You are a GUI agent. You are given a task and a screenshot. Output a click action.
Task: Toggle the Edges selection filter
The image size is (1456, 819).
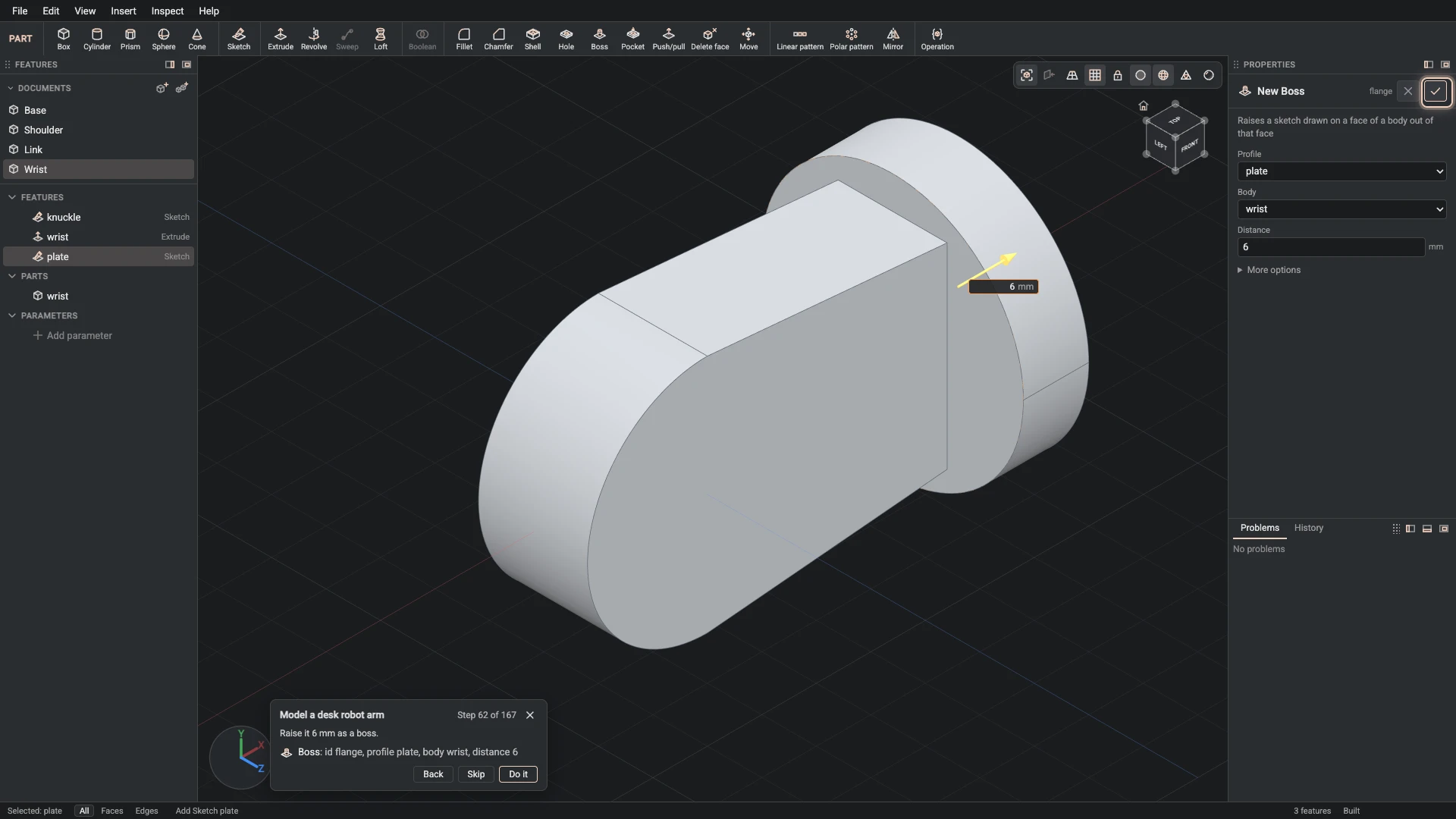[x=147, y=811]
